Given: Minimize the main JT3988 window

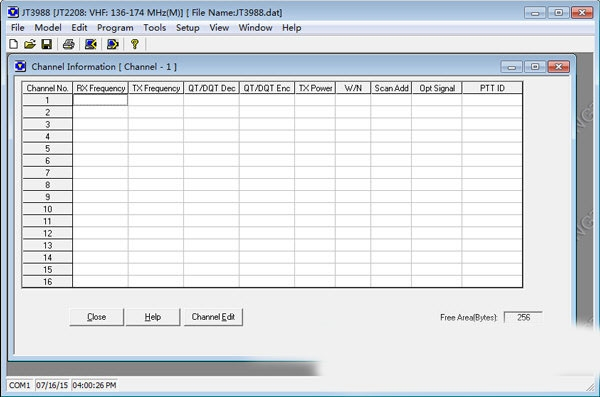Looking at the screenshot, I should [x=535, y=13].
